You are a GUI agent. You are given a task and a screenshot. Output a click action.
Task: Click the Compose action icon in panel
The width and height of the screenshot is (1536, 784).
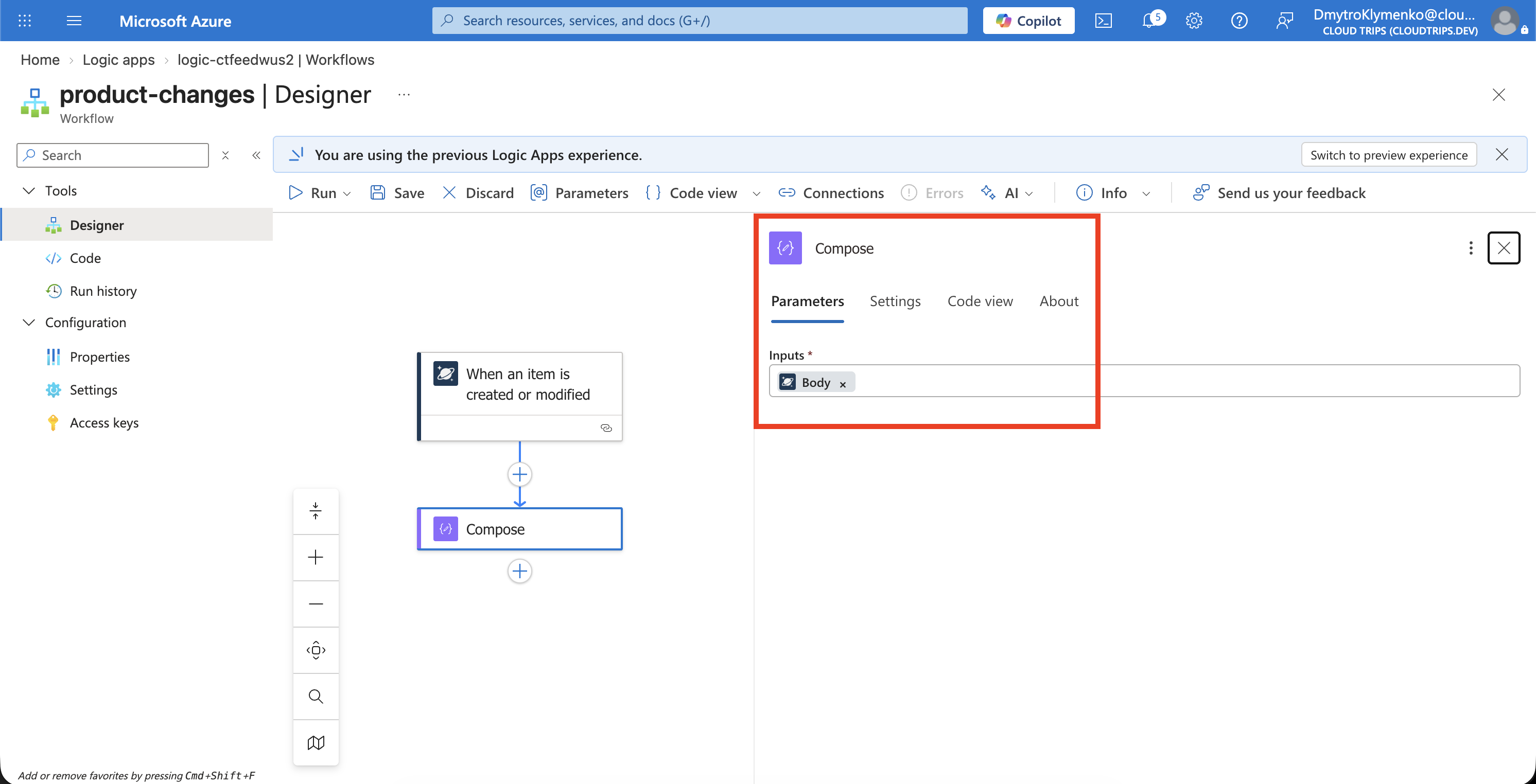tap(786, 248)
